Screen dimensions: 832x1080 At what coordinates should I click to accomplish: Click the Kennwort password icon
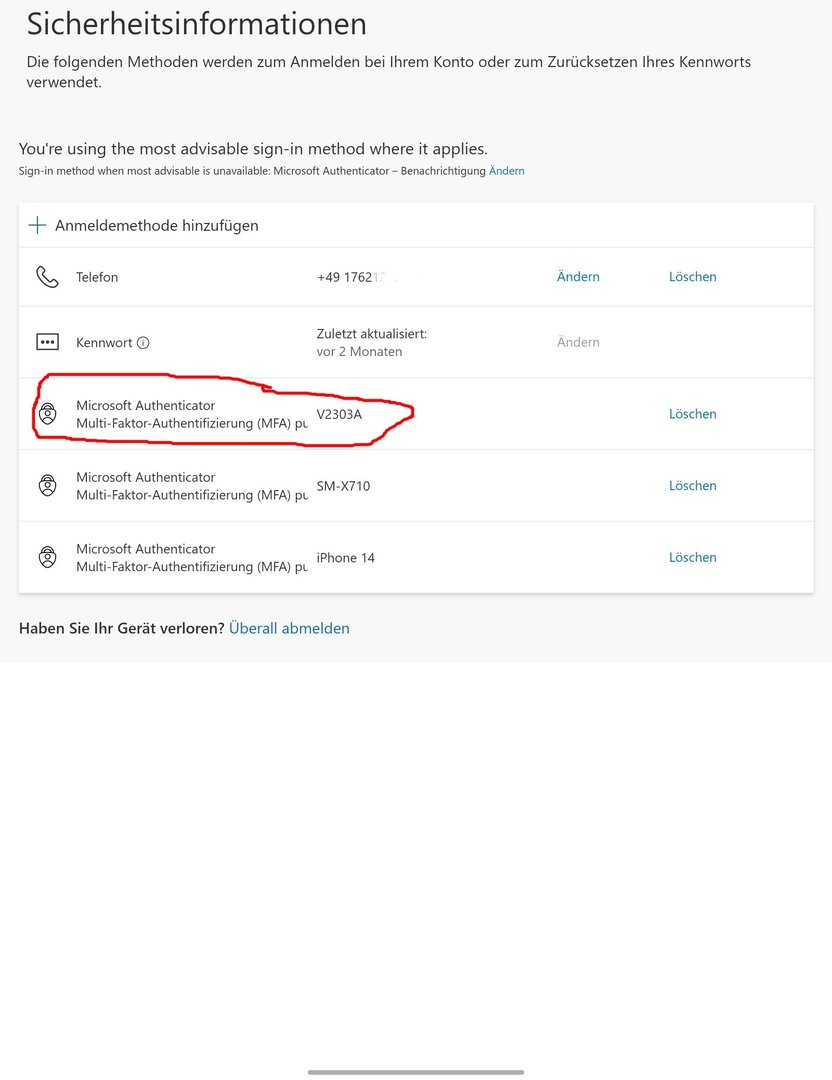coord(47,342)
